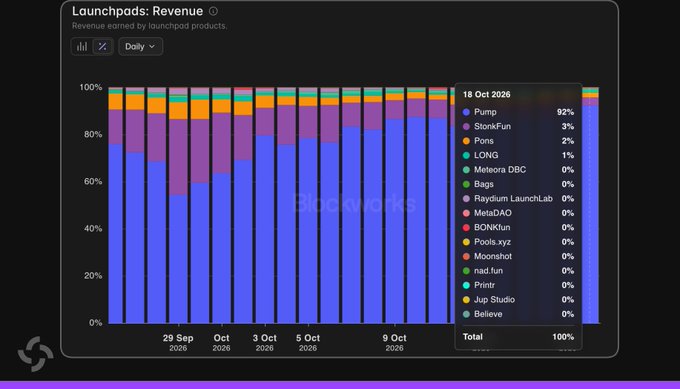Click the 5 Oct 2026 axis label
Image resolution: width=680 pixels, height=389 pixels.
click(308, 343)
